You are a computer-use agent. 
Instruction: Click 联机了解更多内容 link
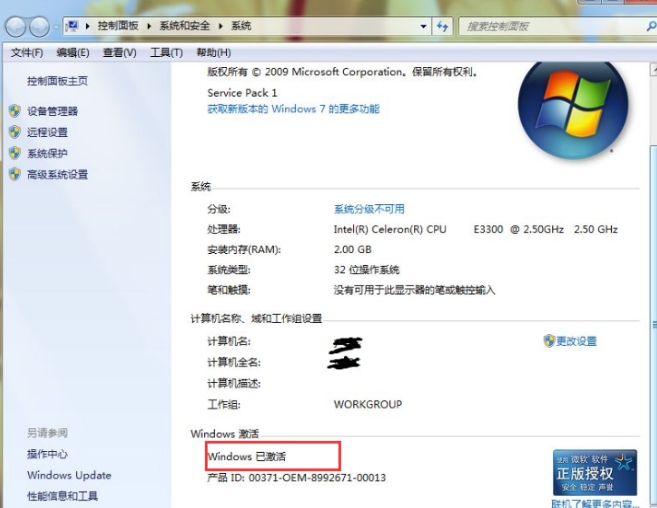(x=595, y=503)
